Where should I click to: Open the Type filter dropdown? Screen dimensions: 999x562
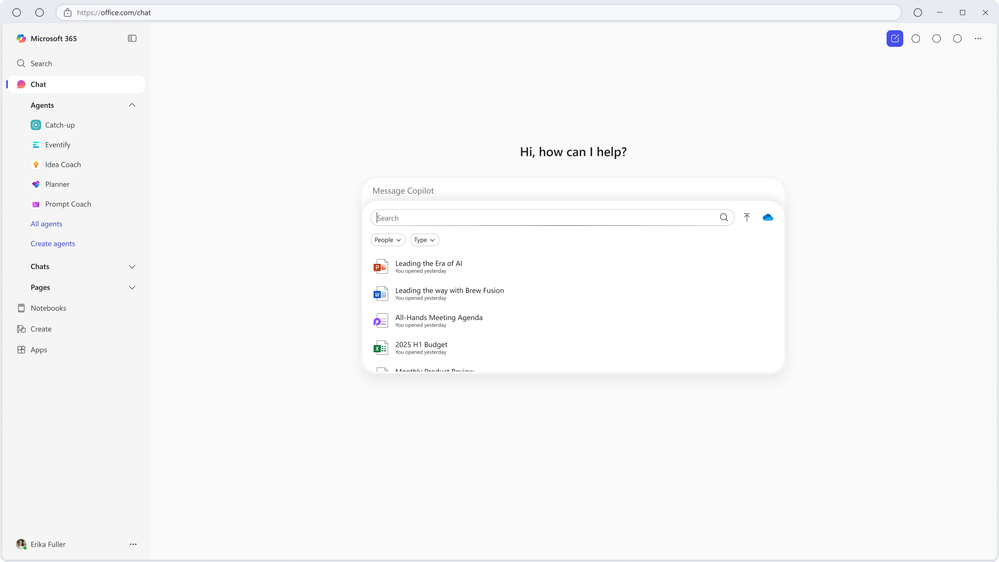point(424,240)
